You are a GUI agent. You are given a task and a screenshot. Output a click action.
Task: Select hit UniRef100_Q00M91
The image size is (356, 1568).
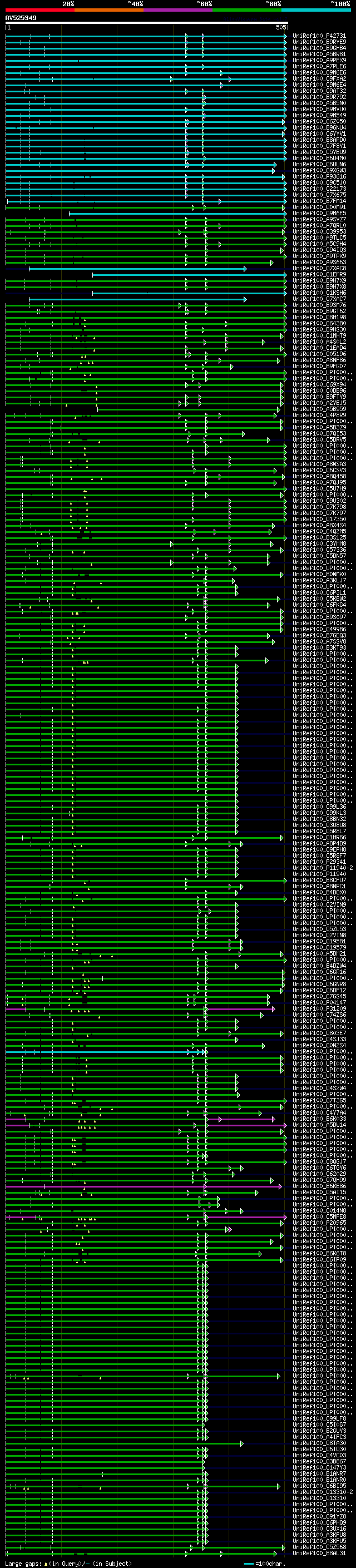[319, 207]
